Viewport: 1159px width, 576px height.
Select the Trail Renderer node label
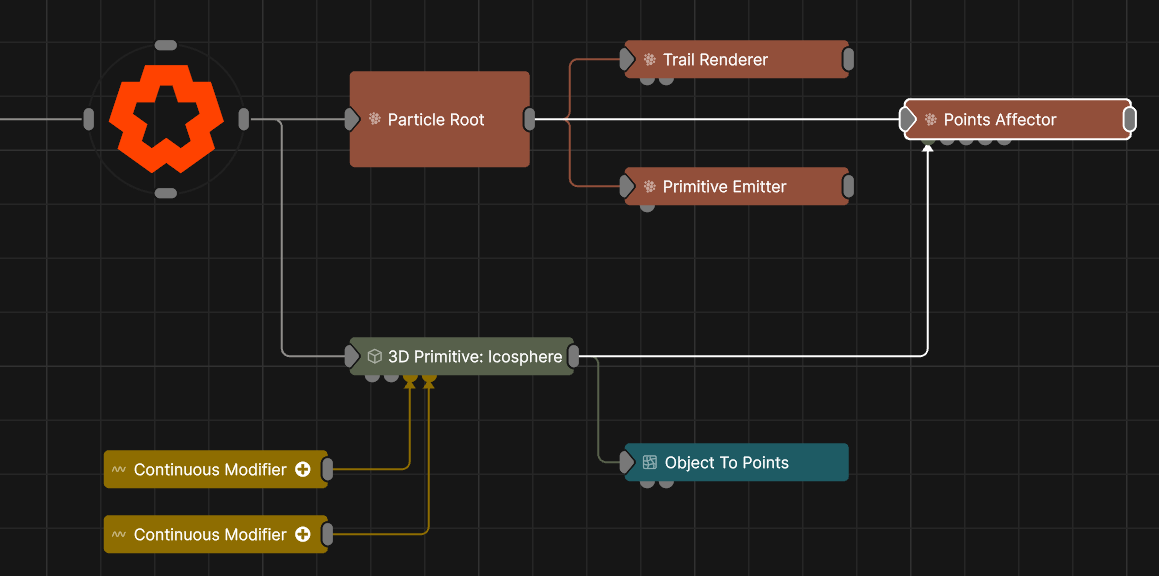[x=715, y=60]
